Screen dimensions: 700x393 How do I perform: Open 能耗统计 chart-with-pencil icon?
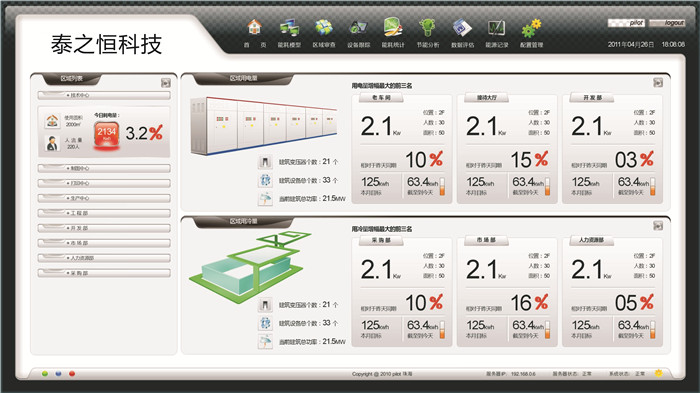[393, 27]
